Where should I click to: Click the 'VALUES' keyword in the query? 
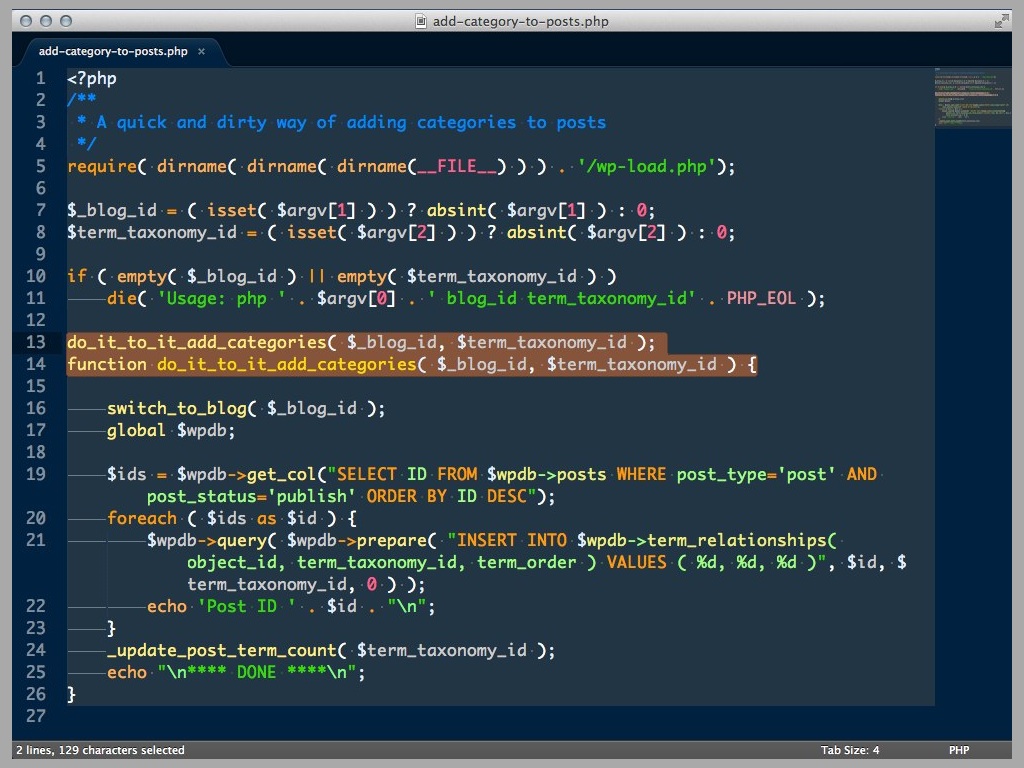(x=637, y=563)
